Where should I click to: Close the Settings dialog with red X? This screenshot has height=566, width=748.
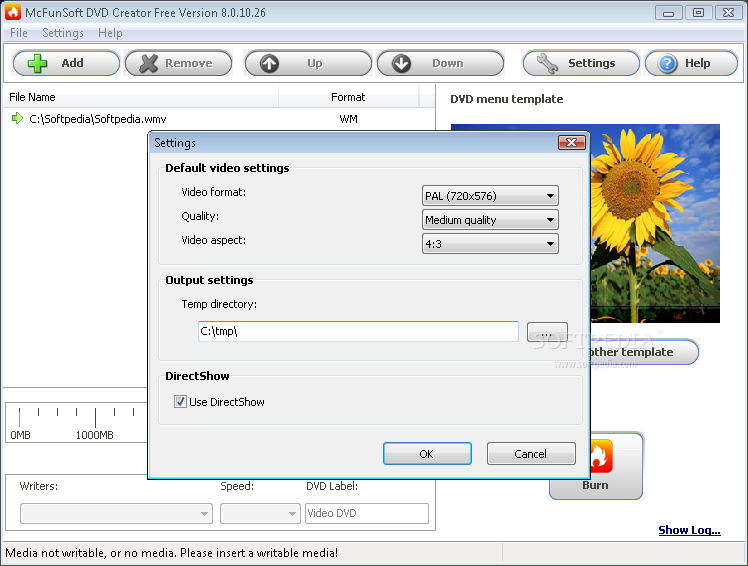click(571, 142)
